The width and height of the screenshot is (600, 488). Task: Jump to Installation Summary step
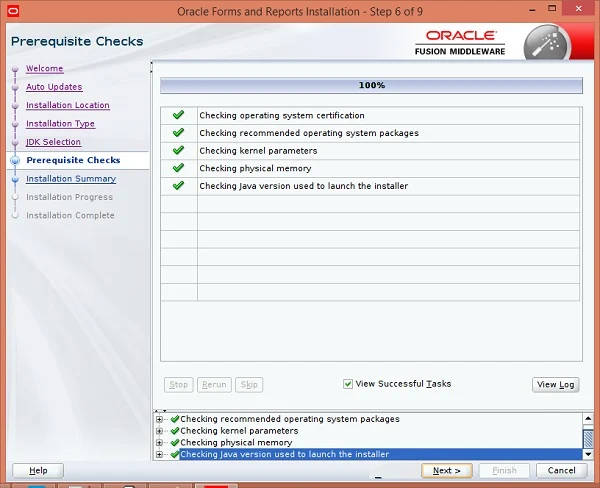71,179
